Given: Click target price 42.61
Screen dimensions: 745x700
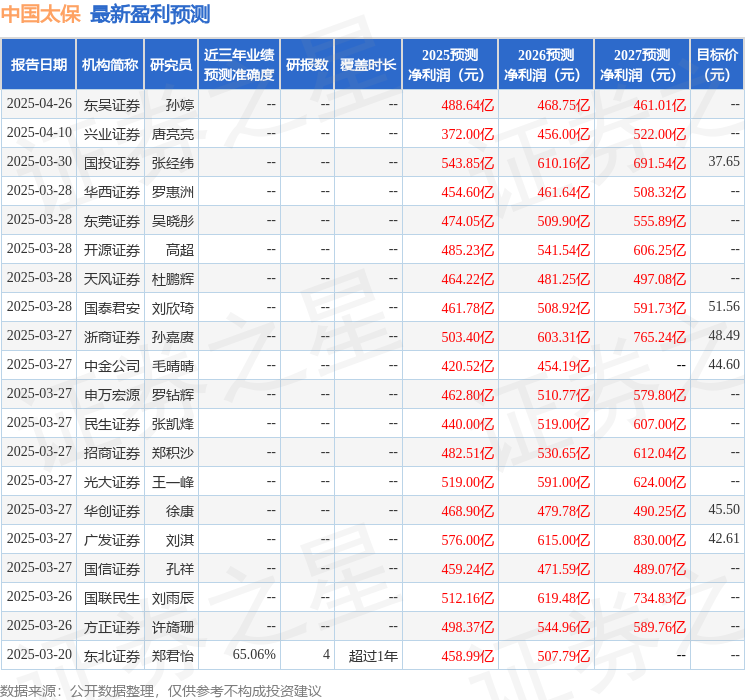Looking at the screenshot, I should (x=724, y=538).
